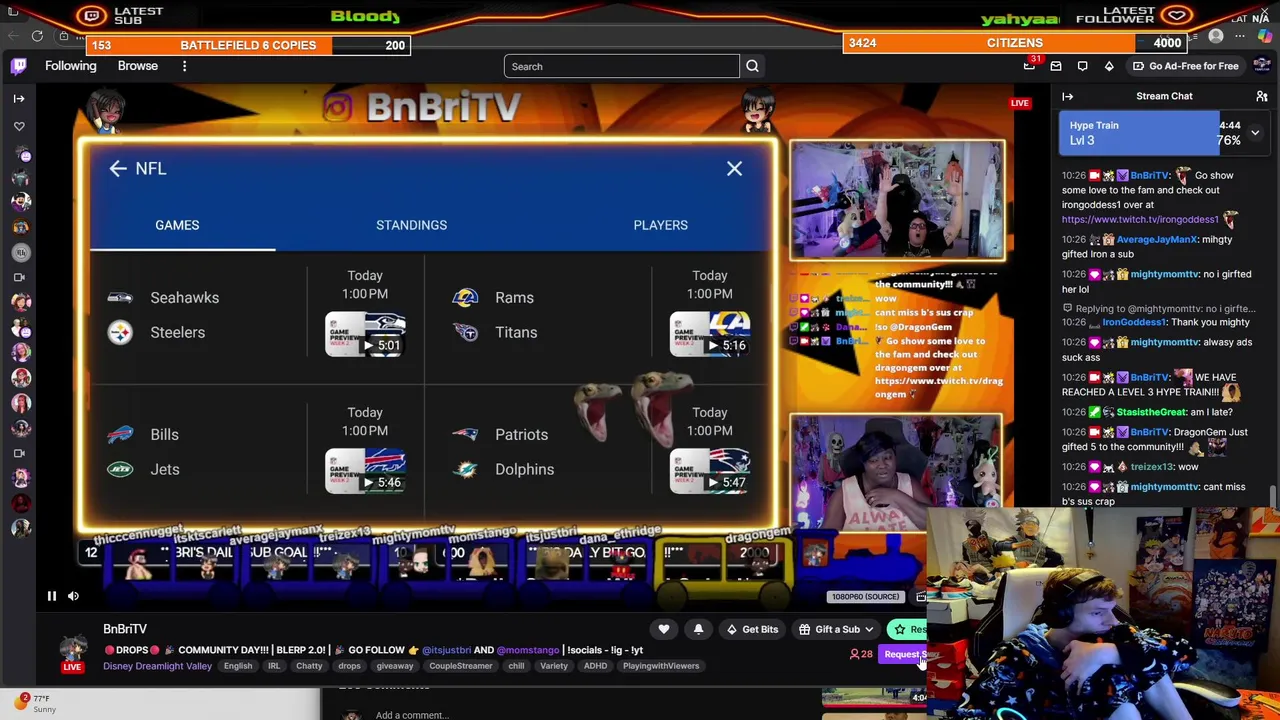
Task: Play the Patriots vs Dolphins game preview
Action: point(710,471)
